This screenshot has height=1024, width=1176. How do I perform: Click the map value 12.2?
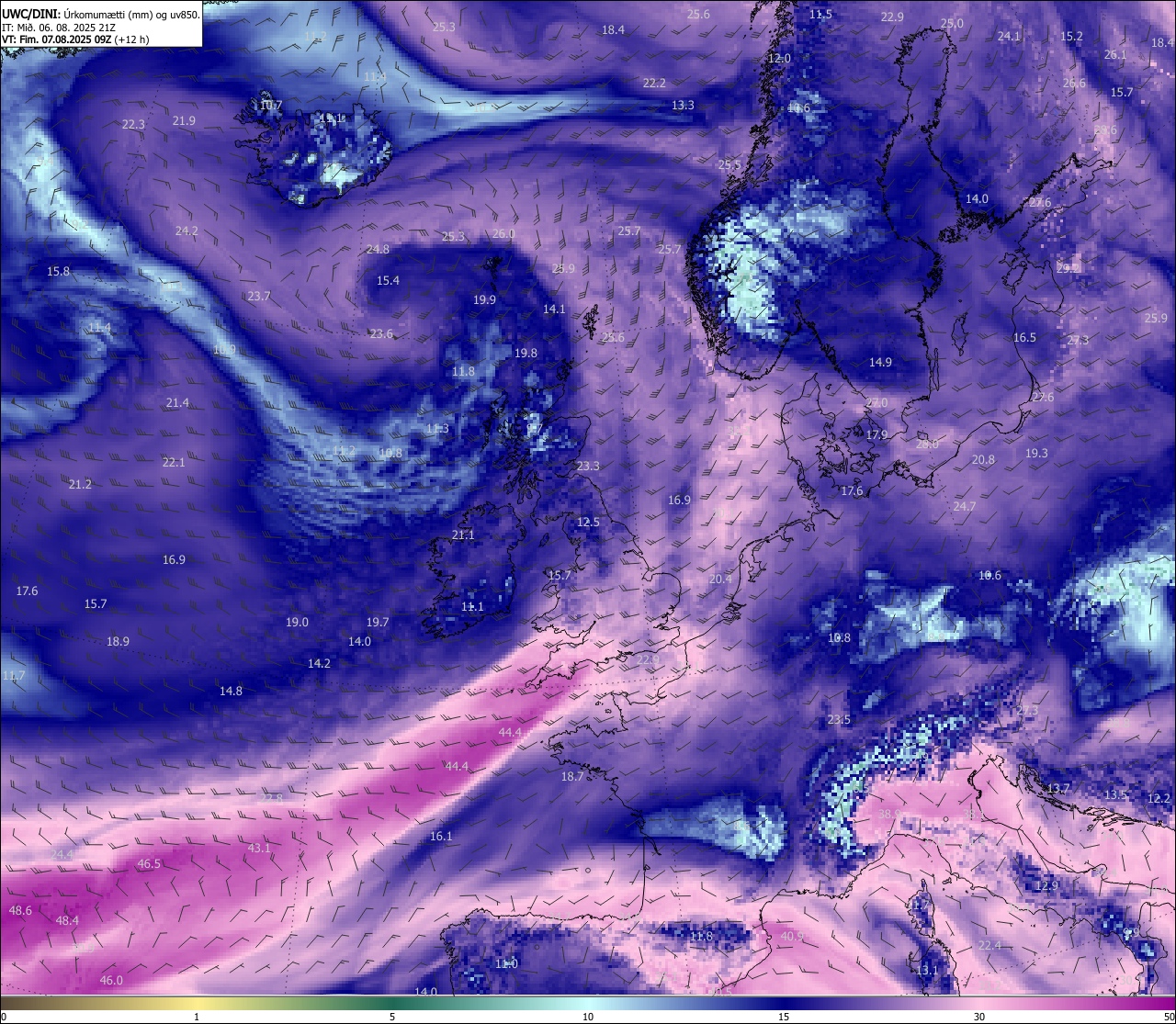[x=1159, y=798]
